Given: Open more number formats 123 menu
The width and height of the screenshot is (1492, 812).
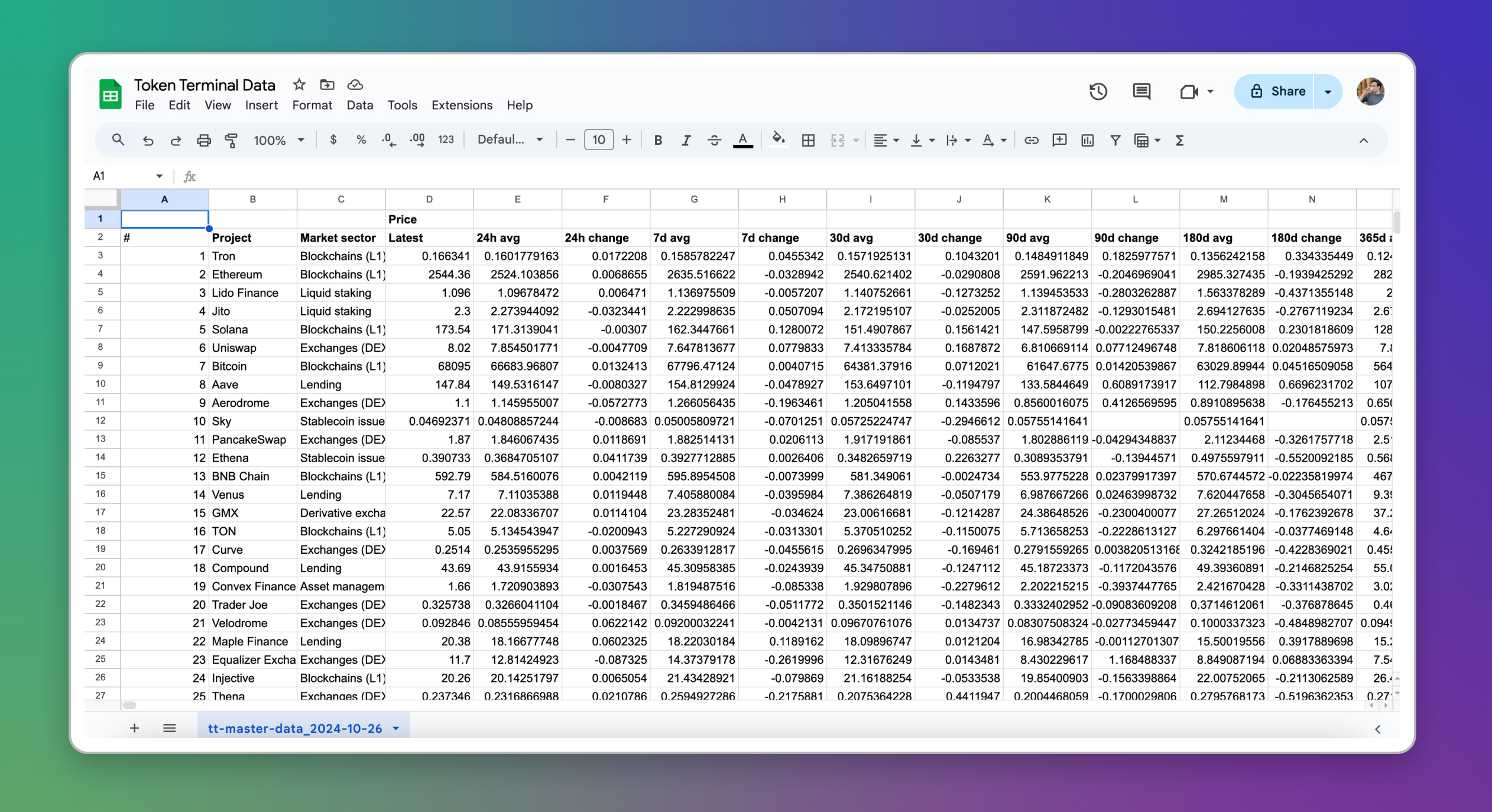Looking at the screenshot, I should pos(446,140).
